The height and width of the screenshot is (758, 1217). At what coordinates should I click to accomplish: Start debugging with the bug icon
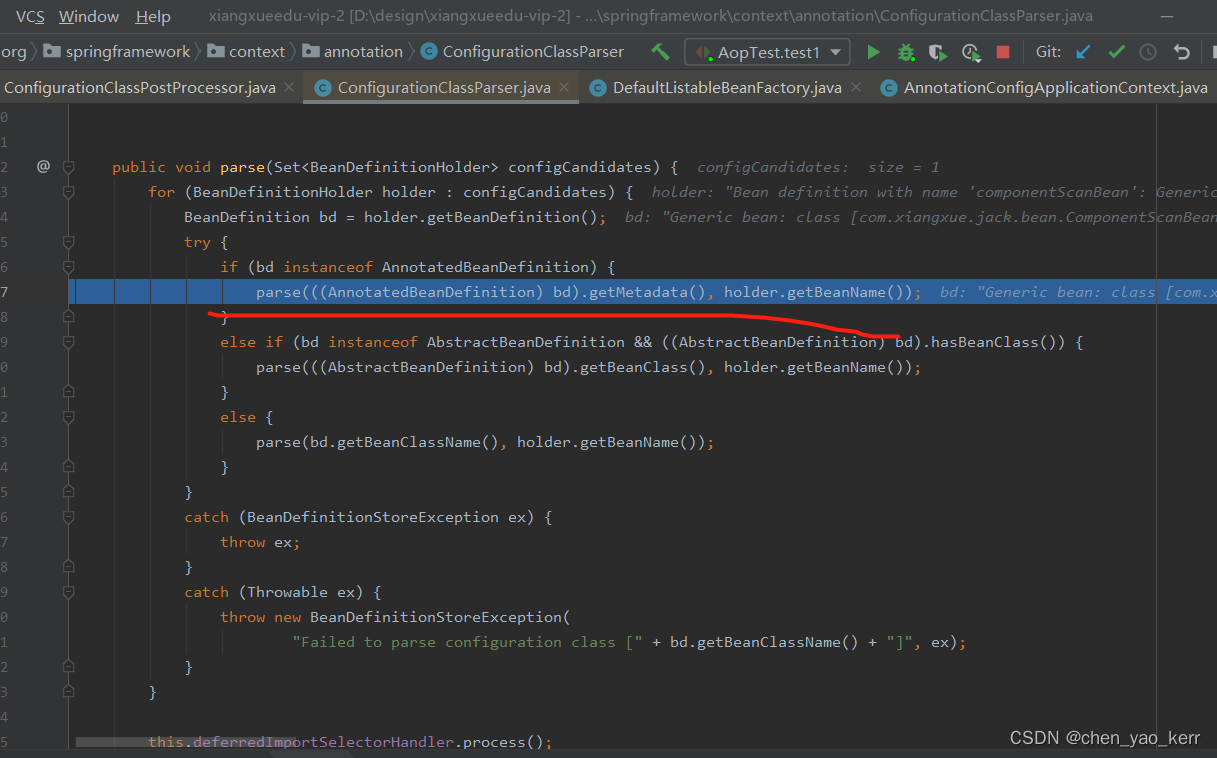point(906,52)
